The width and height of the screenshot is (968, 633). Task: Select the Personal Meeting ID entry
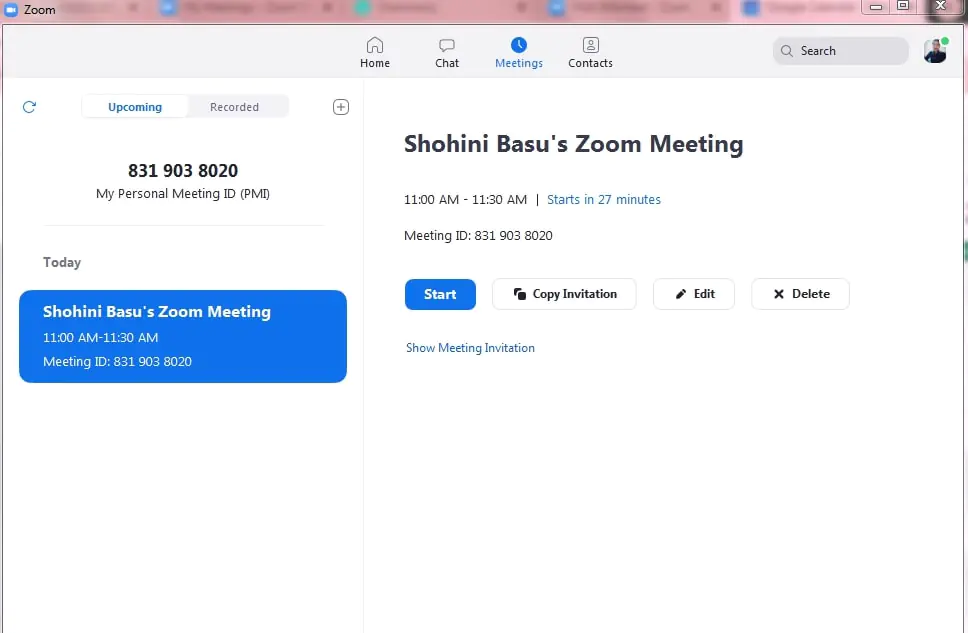click(182, 181)
